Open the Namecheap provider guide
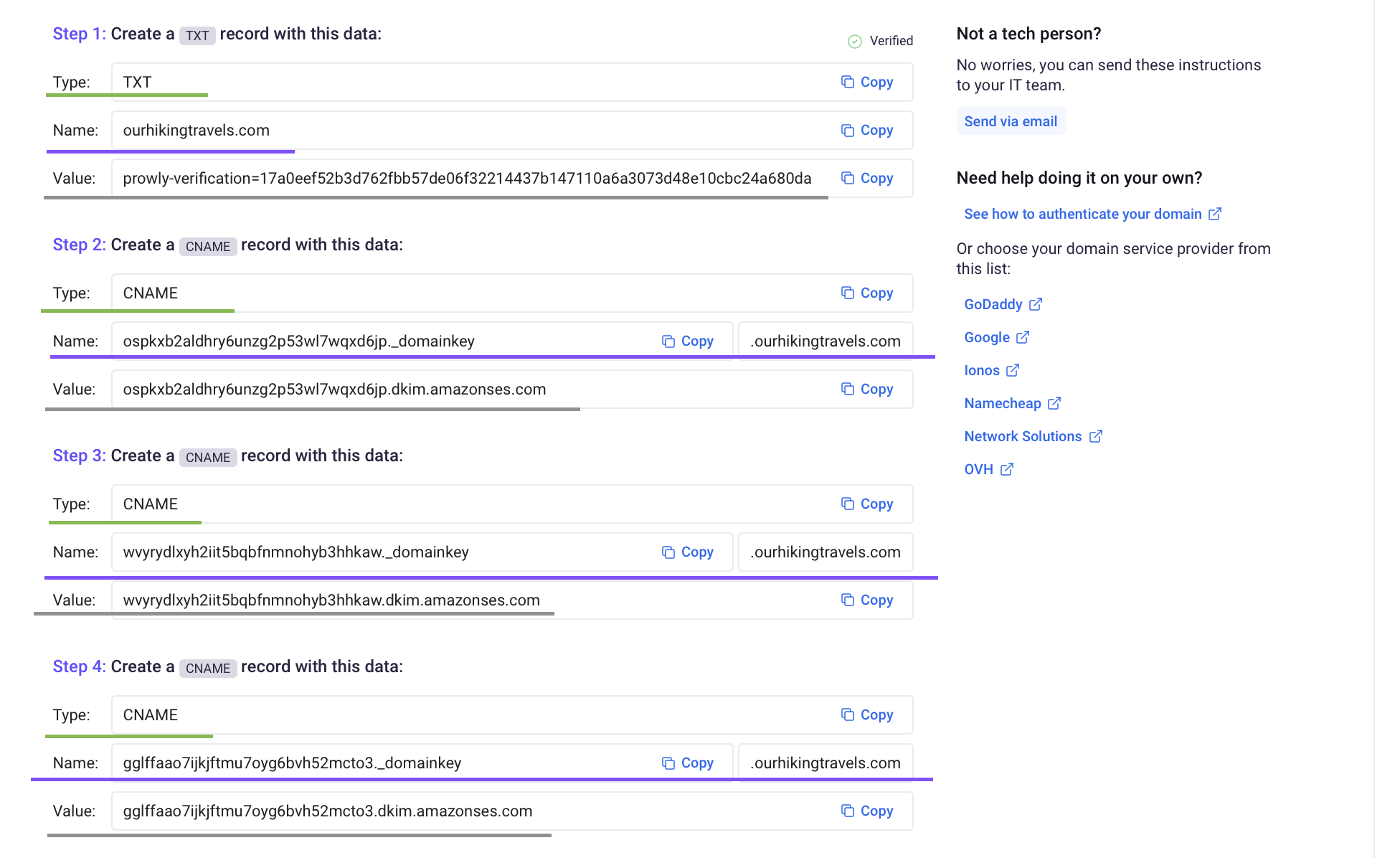1400x858 pixels. pos(1012,403)
